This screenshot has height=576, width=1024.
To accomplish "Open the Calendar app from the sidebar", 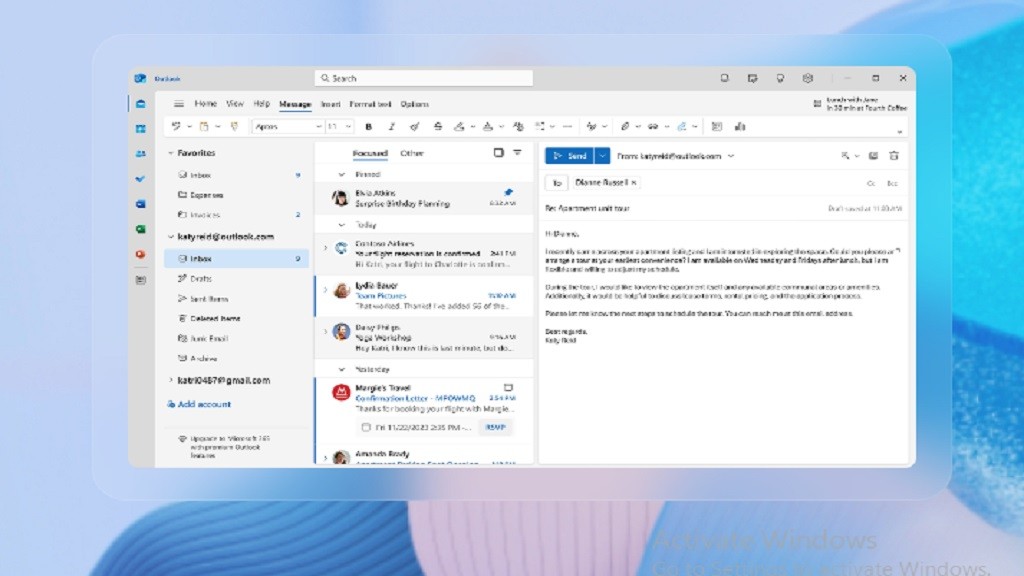I will [x=141, y=128].
